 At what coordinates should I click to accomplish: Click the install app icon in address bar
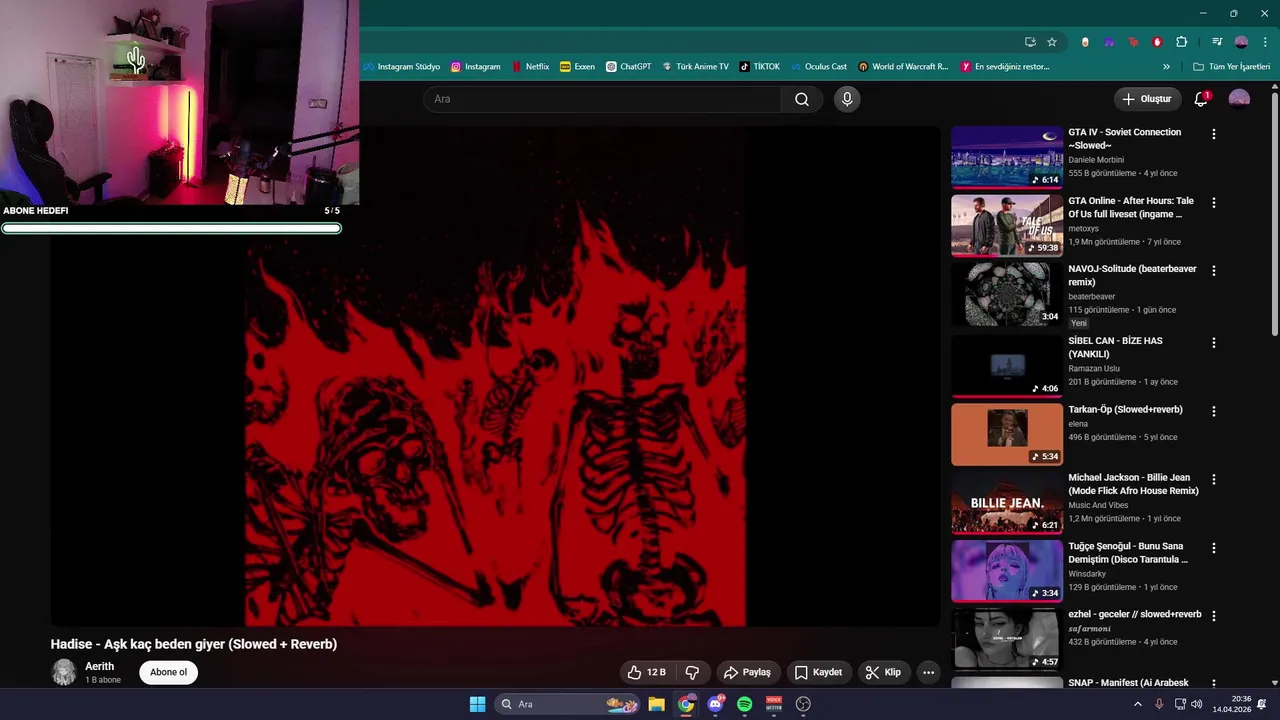(1030, 42)
